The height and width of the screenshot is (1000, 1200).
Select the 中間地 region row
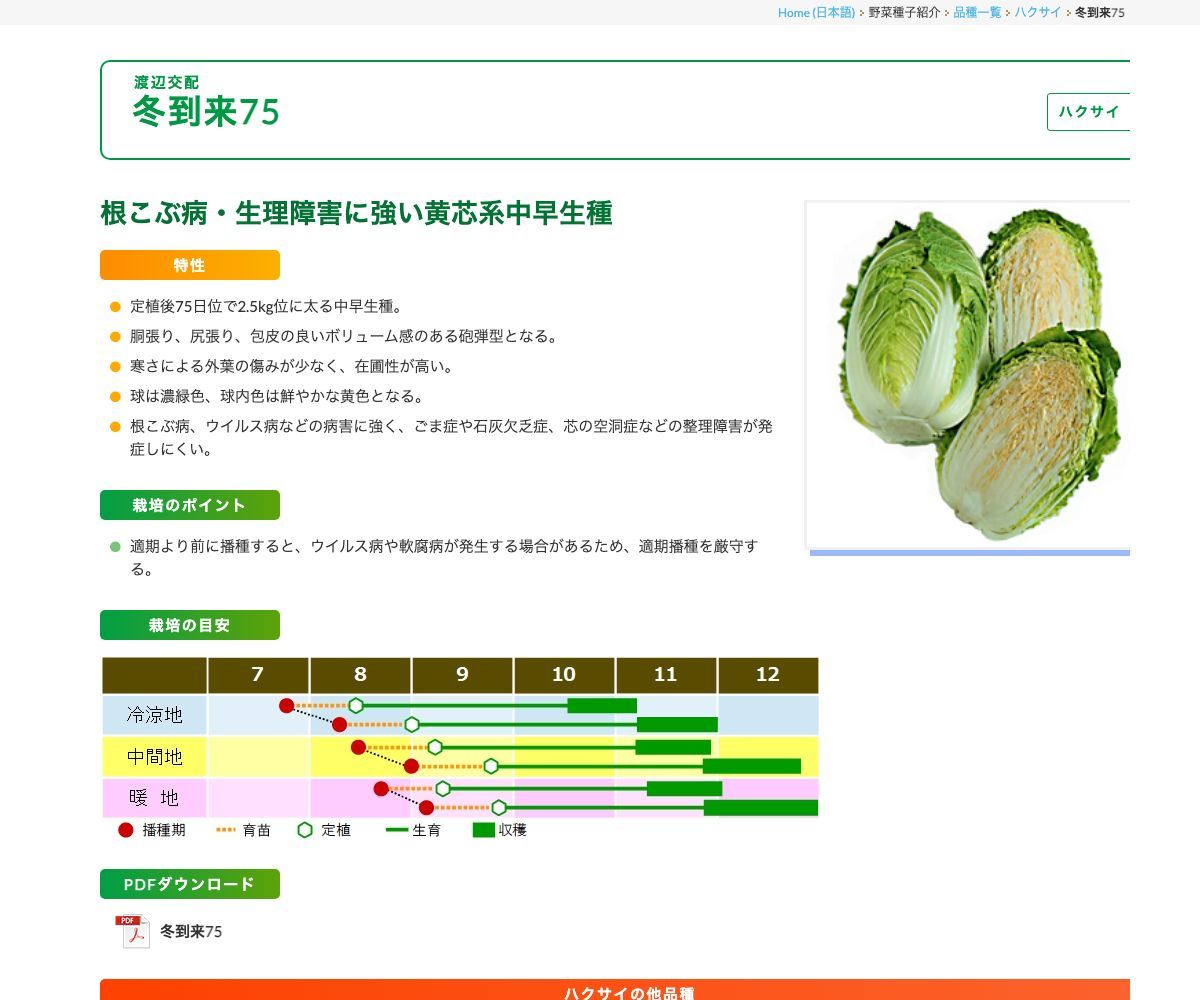click(153, 757)
